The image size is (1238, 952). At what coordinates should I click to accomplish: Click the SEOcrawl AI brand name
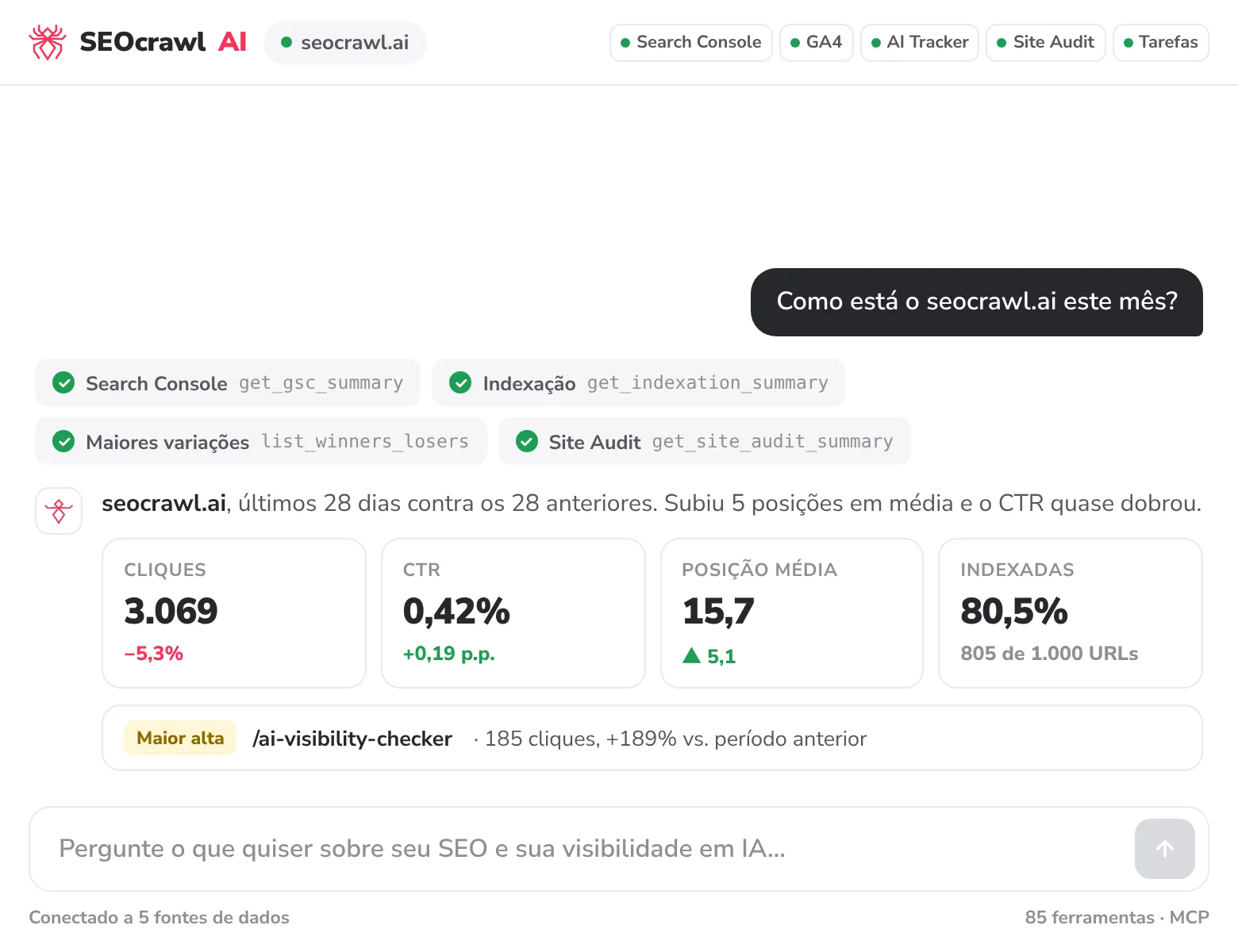163,42
